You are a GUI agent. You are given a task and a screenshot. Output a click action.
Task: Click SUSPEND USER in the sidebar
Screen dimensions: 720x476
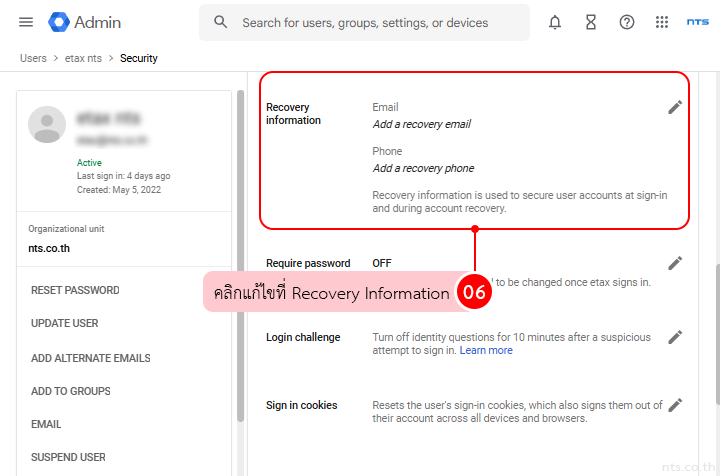tap(68, 457)
